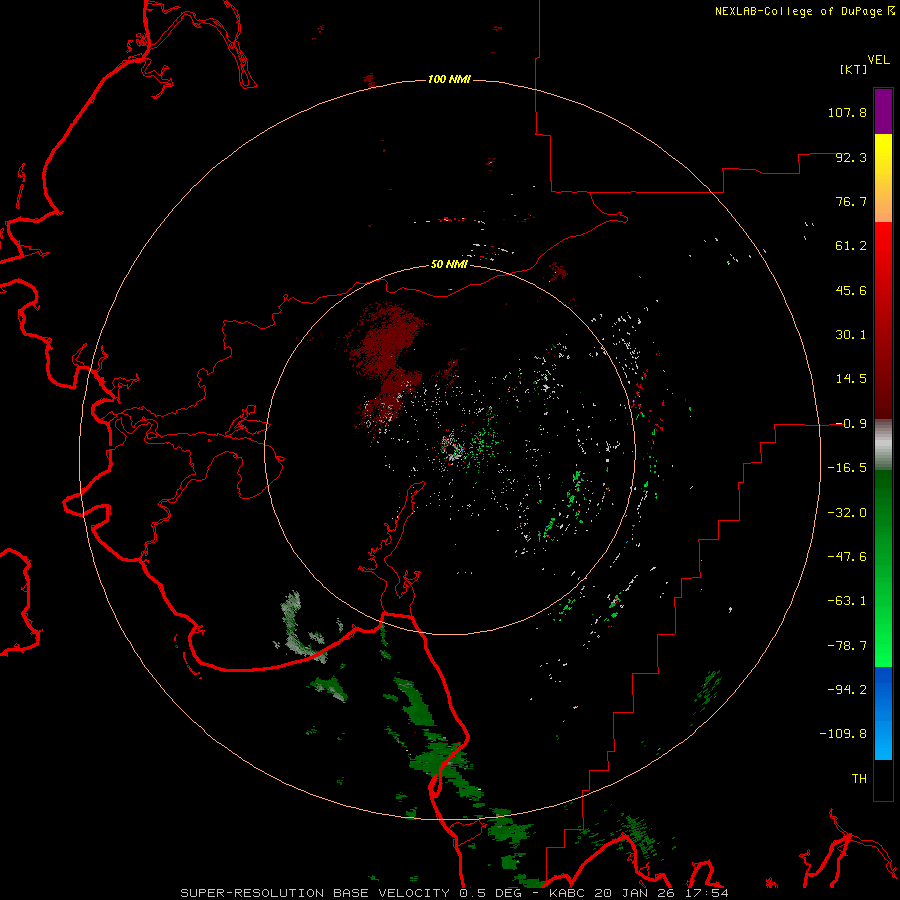Click the blue segment of velocity color bar
The image size is (900, 900).
pyautogui.click(x=883, y=713)
